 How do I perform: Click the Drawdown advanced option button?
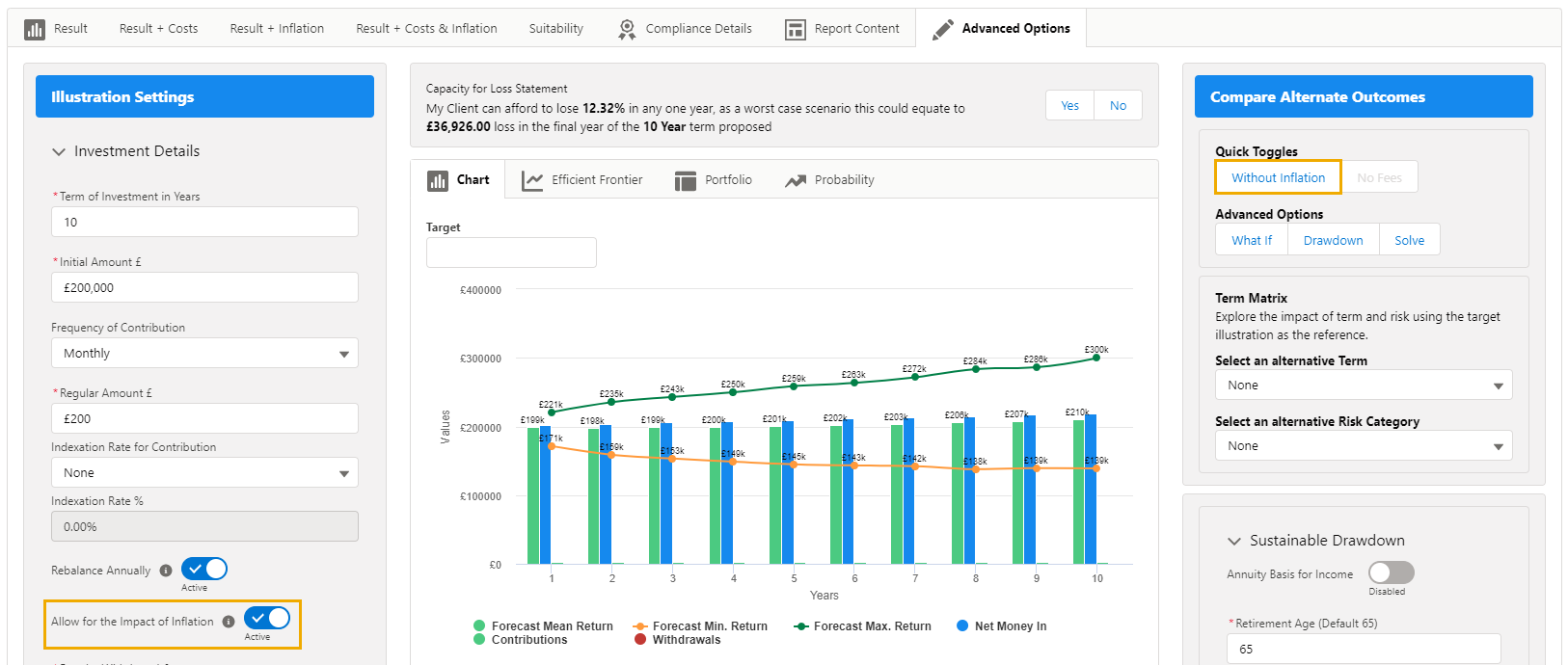[x=1333, y=241]
